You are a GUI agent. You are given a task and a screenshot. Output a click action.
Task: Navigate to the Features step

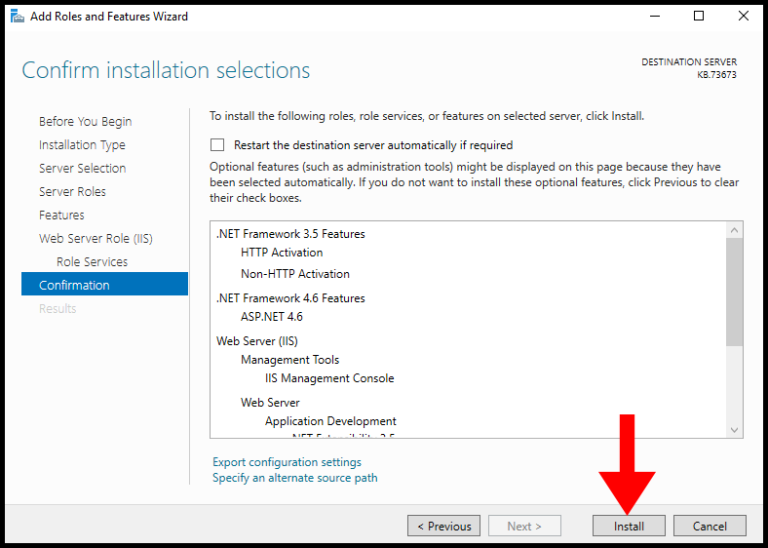[61, 215]
